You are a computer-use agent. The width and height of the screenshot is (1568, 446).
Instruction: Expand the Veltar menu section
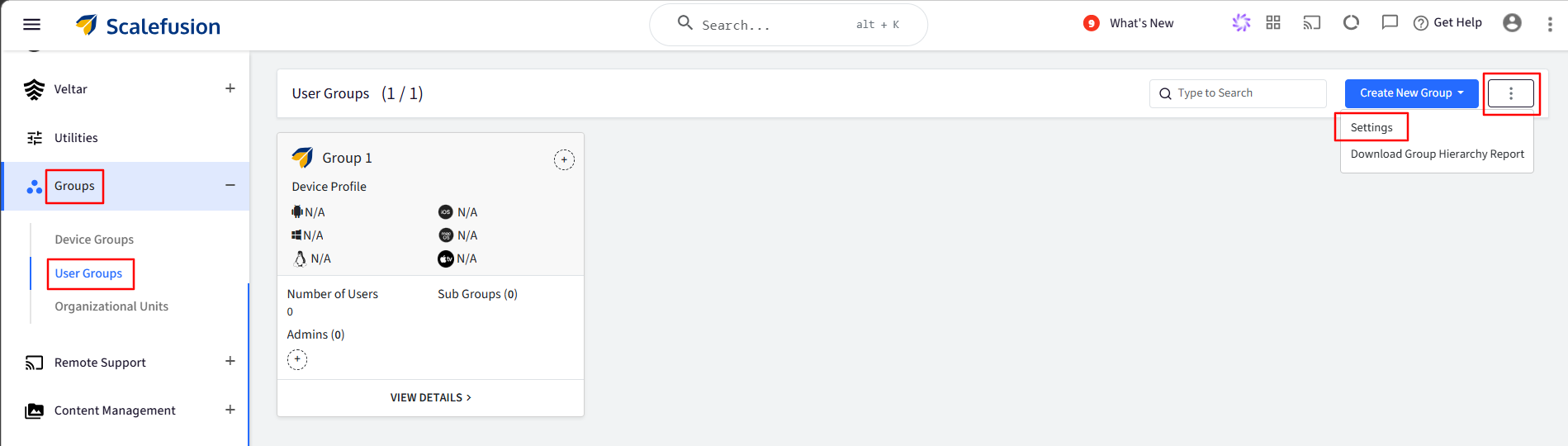[x=230, y=88]
